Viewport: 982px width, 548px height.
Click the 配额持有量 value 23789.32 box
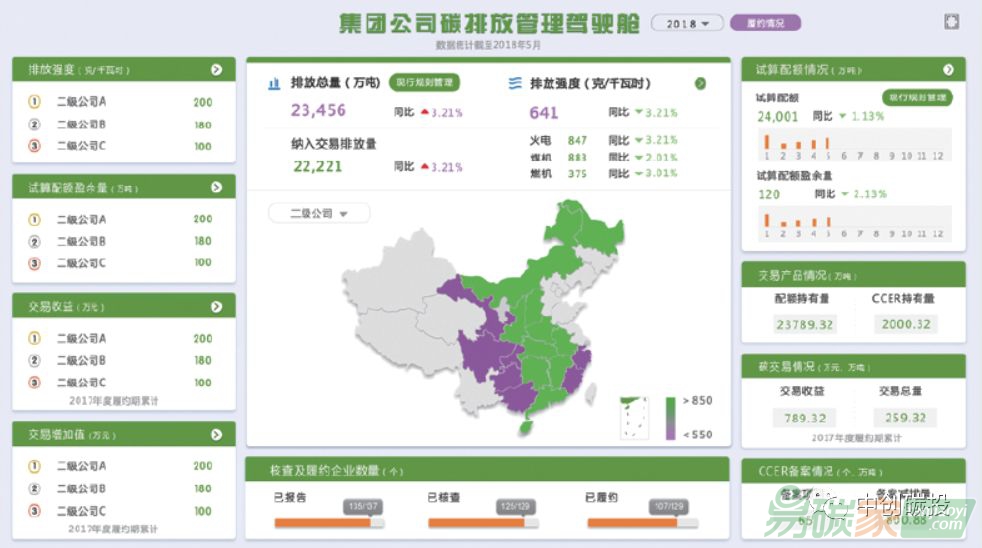point(805,324)
